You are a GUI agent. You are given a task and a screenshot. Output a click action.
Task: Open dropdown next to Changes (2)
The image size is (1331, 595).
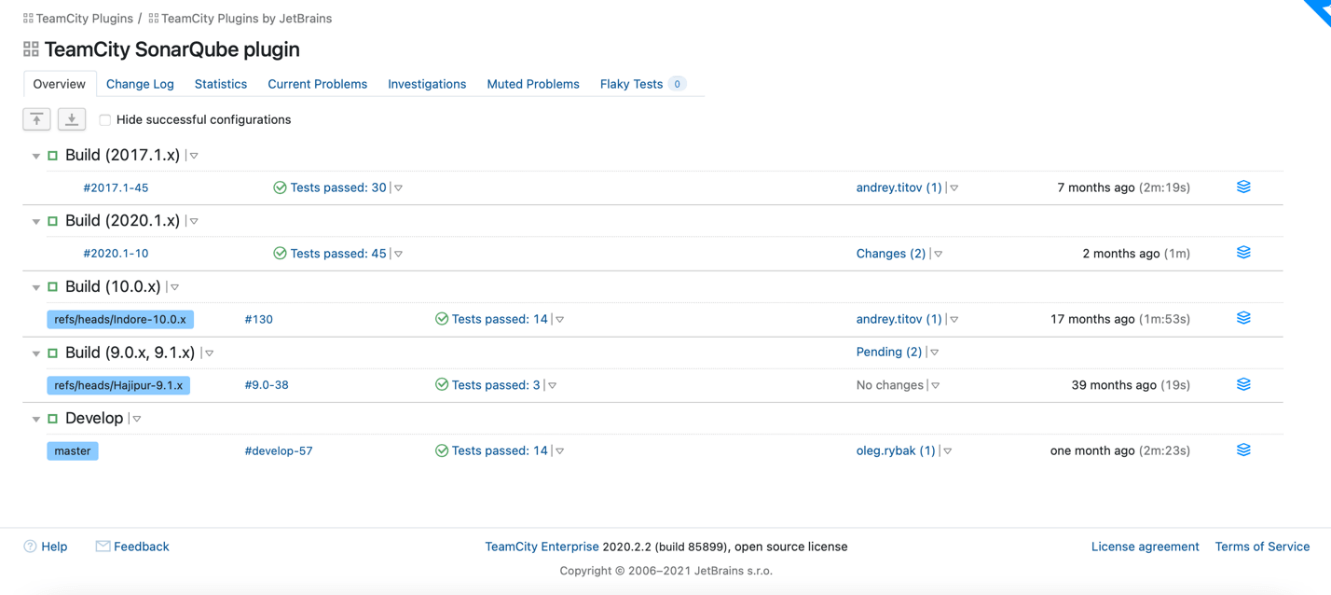coord(938,254)
